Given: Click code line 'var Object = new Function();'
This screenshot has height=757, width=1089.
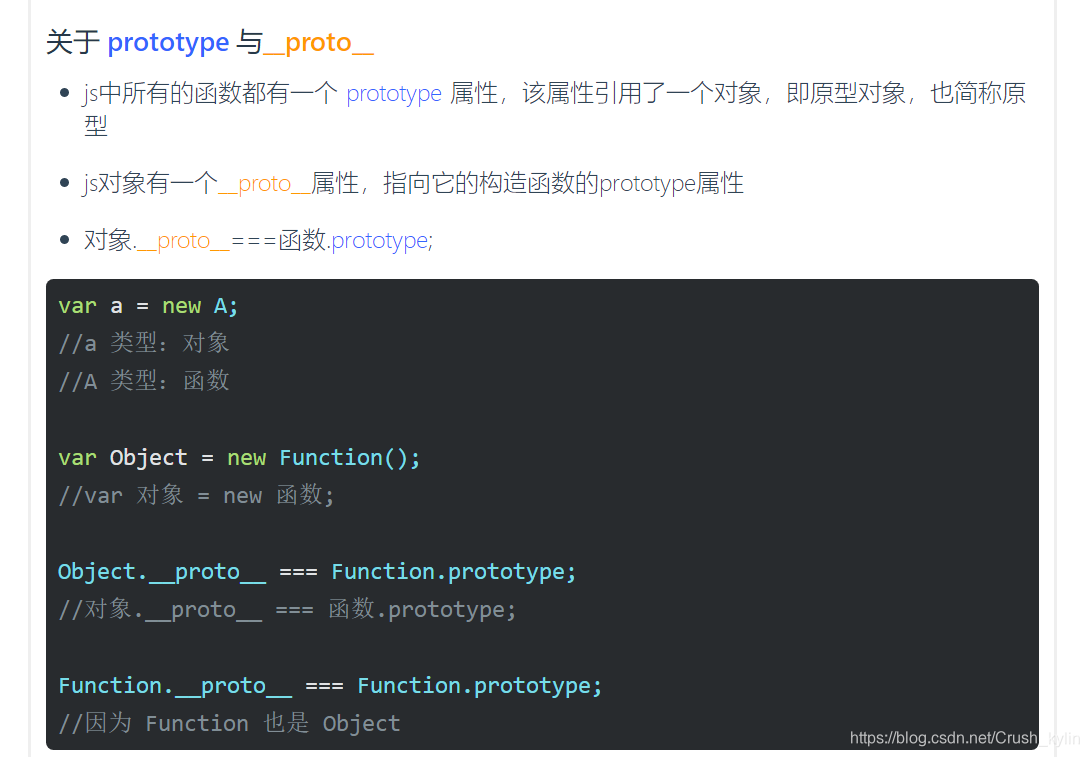Looking at the screenshot, I should click(239, 458).
